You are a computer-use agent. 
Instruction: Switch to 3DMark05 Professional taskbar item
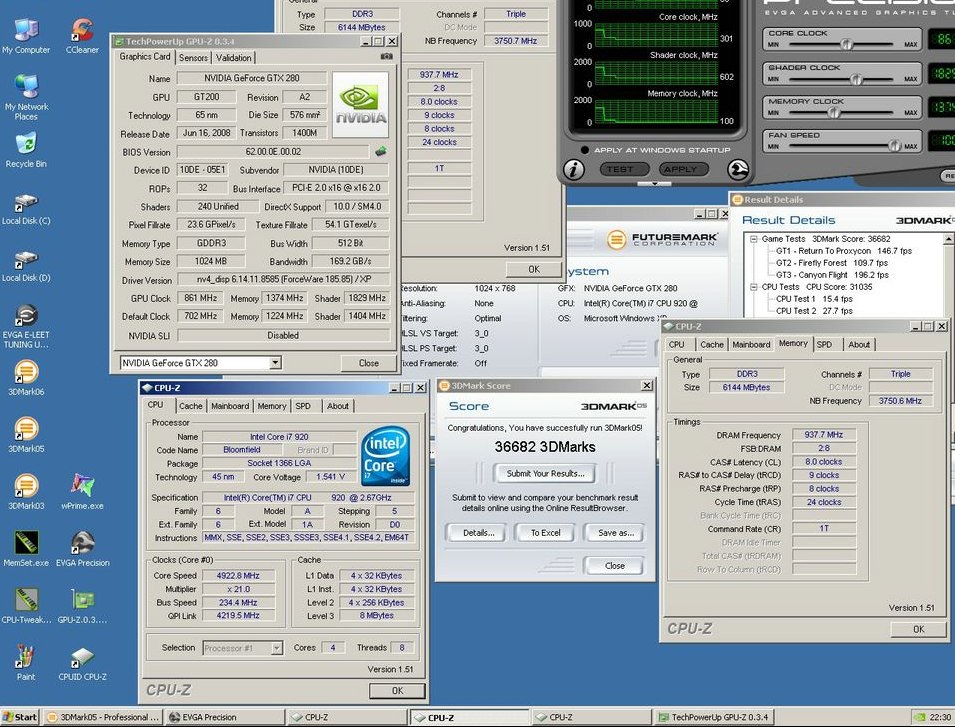pos(104,717)
